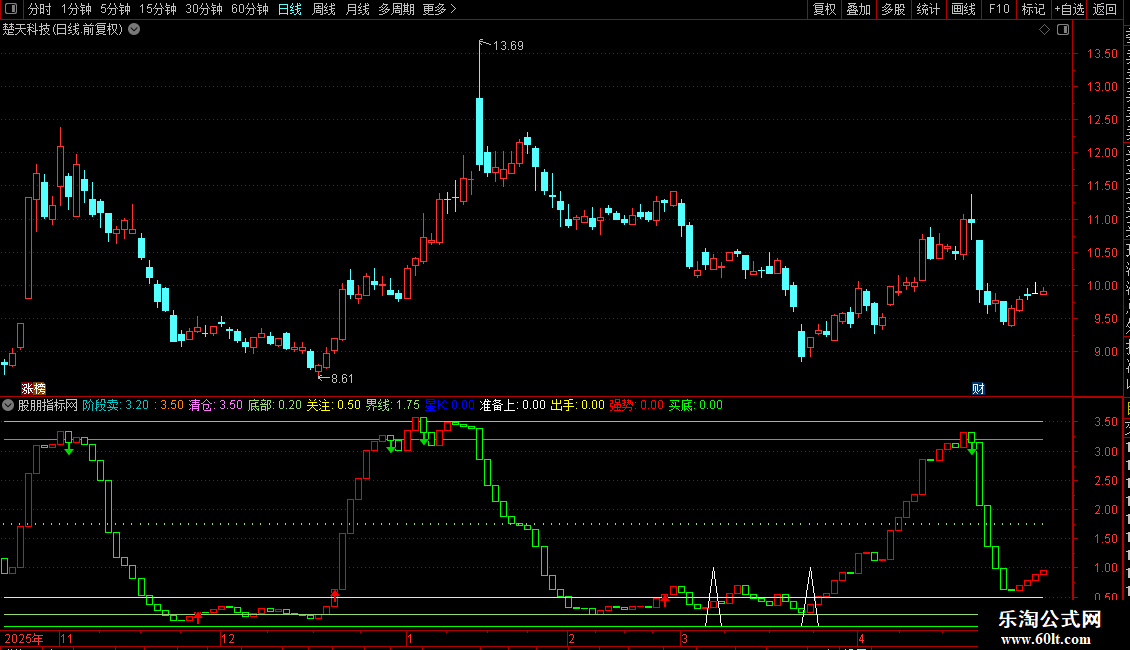The height and width of the screenshot is (650, 1130).
Task: Click the 楚天科技(日线.前复权) title
Action: 63,30
